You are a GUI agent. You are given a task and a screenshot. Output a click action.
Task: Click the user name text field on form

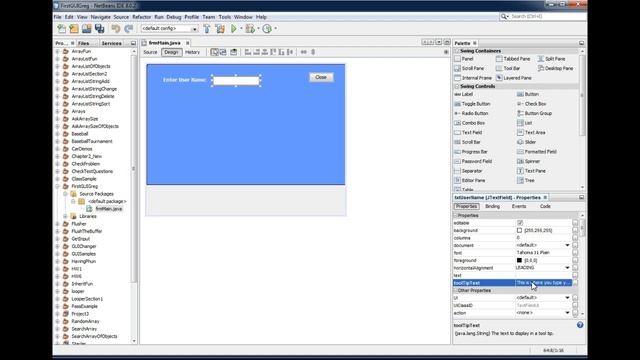(x=236, y=80)
